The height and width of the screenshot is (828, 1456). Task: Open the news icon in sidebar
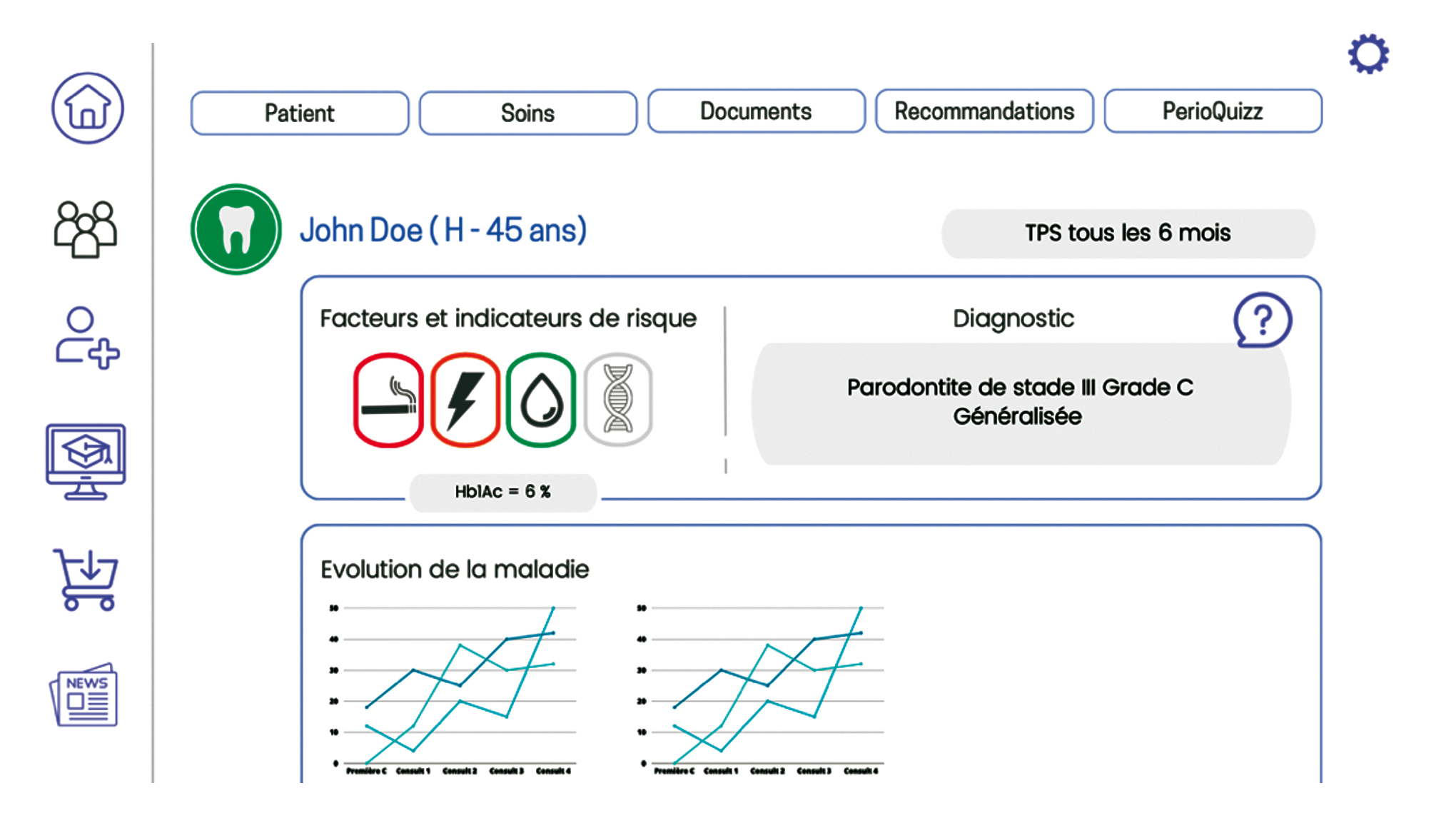tap(85, 696)
